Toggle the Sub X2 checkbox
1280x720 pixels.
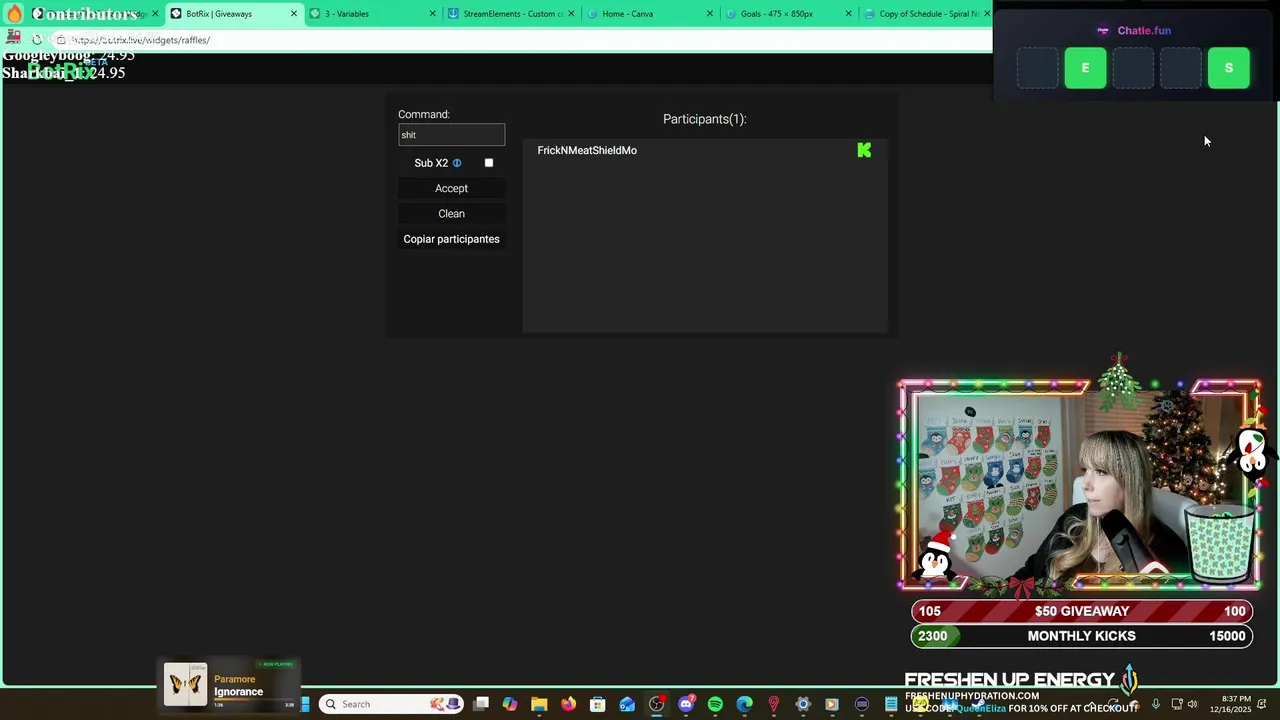489,163
